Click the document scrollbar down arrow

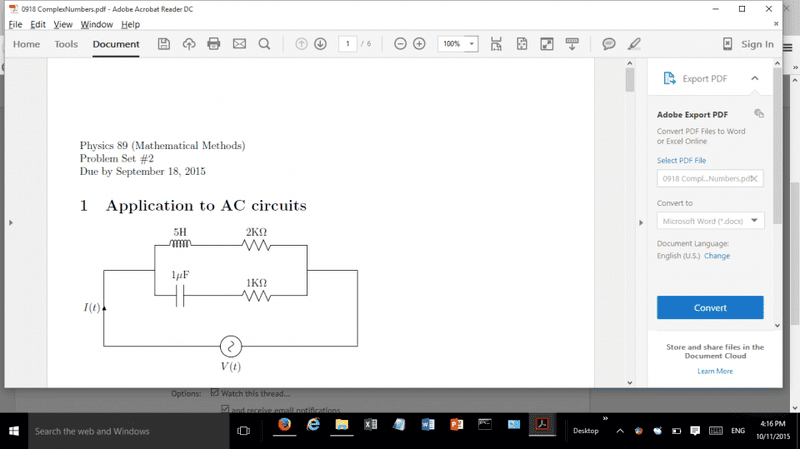[x=630, y=382]
